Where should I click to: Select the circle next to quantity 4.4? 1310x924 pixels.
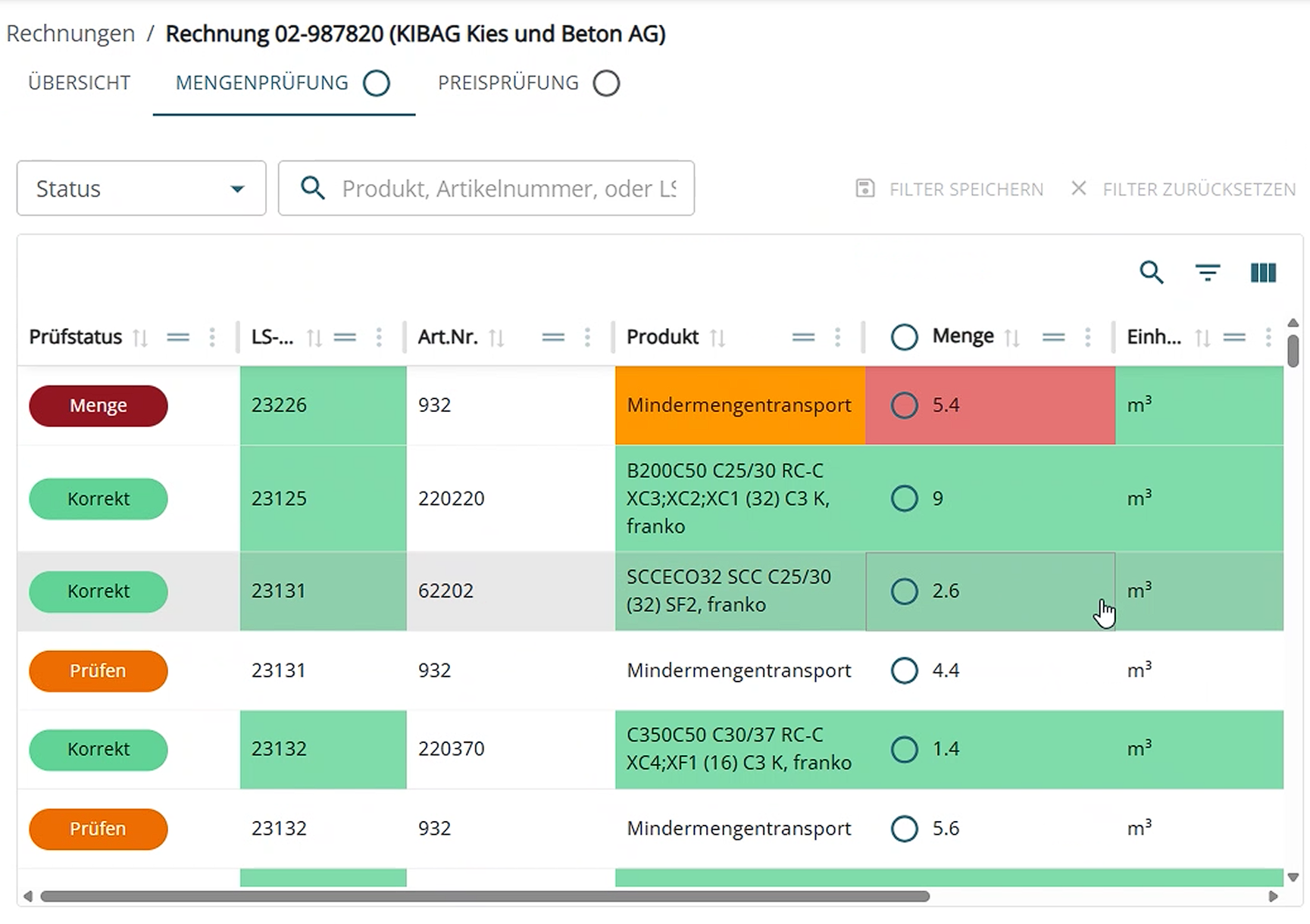point(904,670)
